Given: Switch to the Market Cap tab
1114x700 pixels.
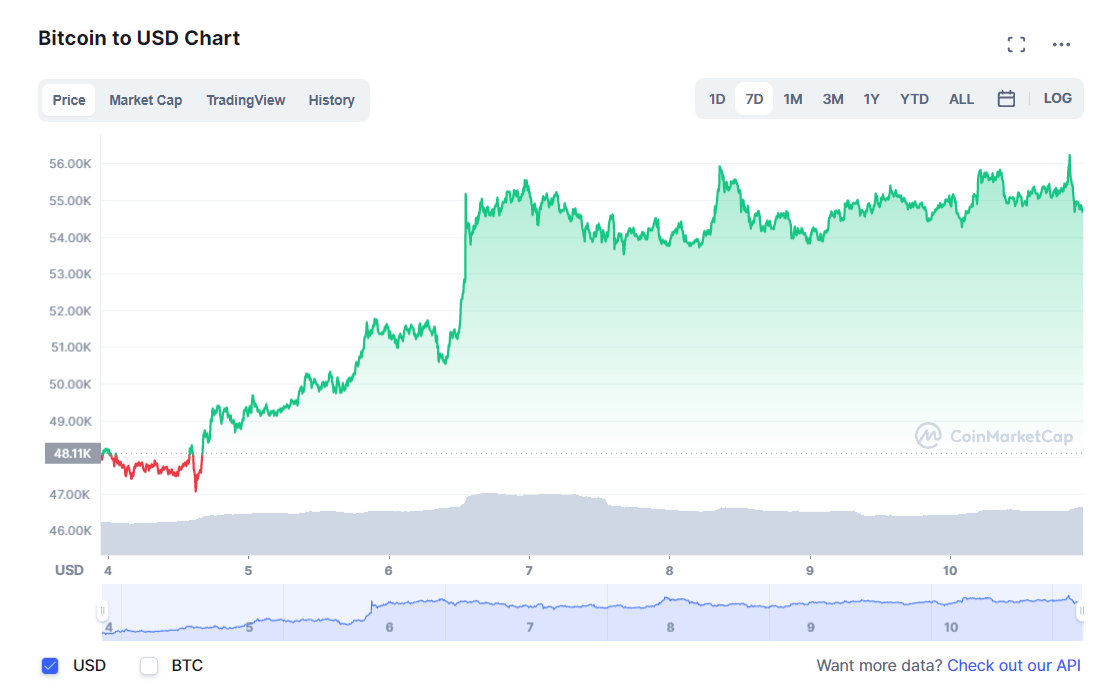Looking at the screenshot, I should pos(145,100).
